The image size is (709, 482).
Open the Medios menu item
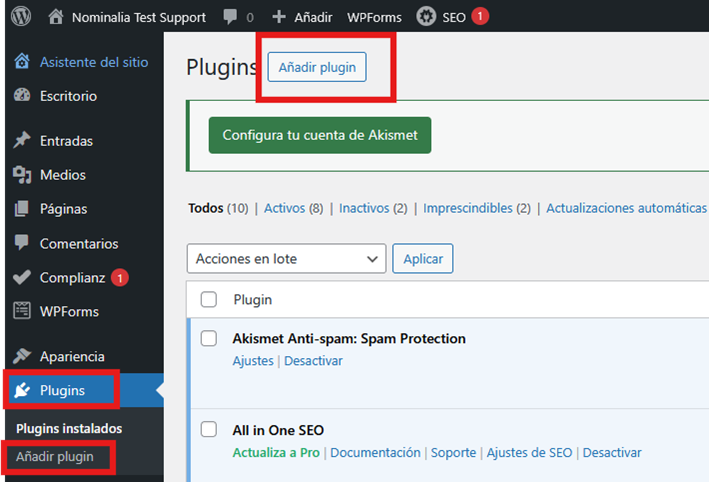tap(62, 175)
